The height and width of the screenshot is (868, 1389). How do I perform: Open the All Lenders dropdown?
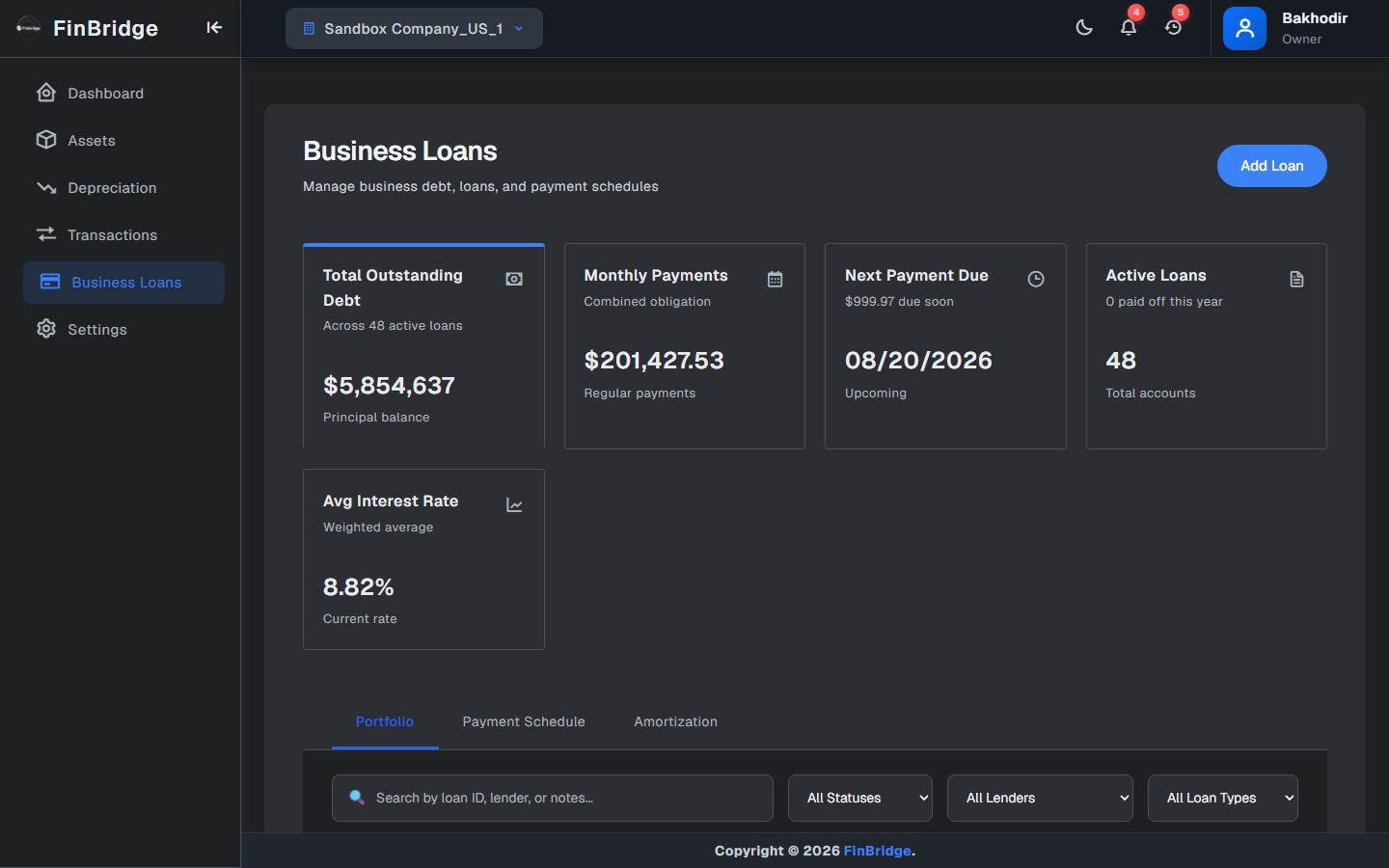point(1040,798)
